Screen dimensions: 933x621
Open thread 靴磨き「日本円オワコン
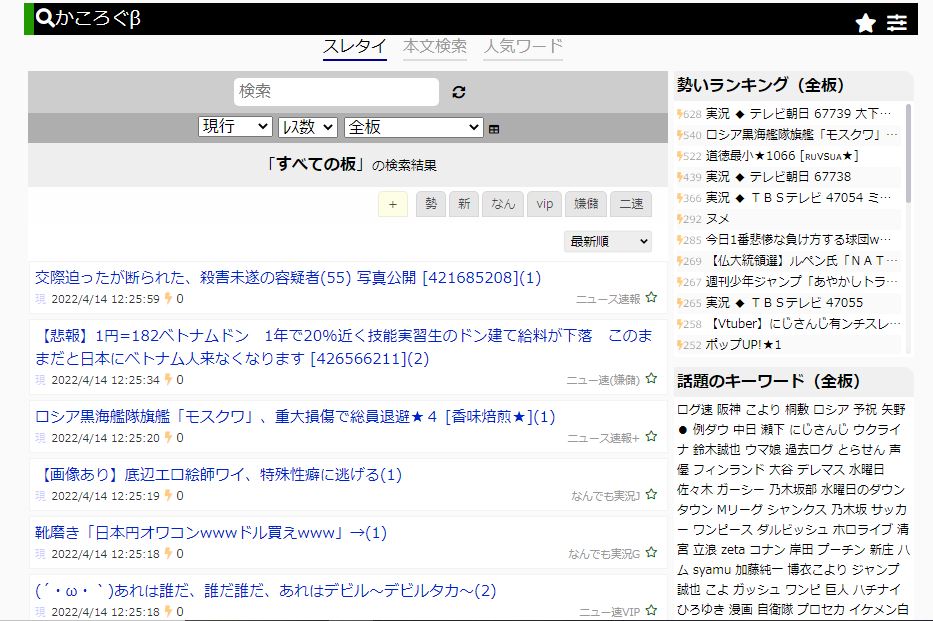211,533
